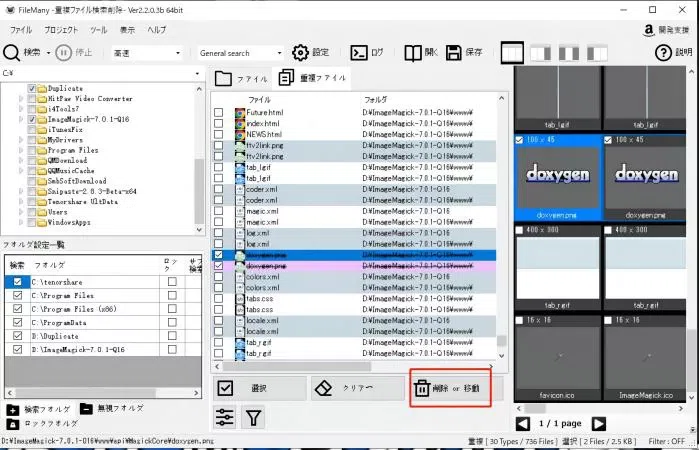Click the save floppy disk icon
This screenshot has height=450, width=699.
click(x=453, y=53)
